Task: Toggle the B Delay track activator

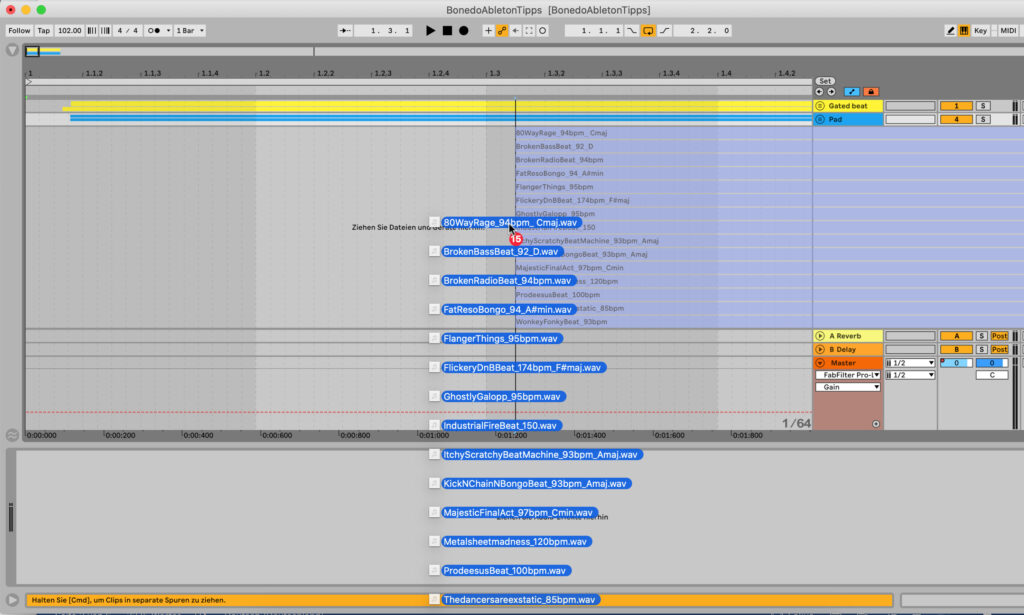Action: click(x=956, y=349)
